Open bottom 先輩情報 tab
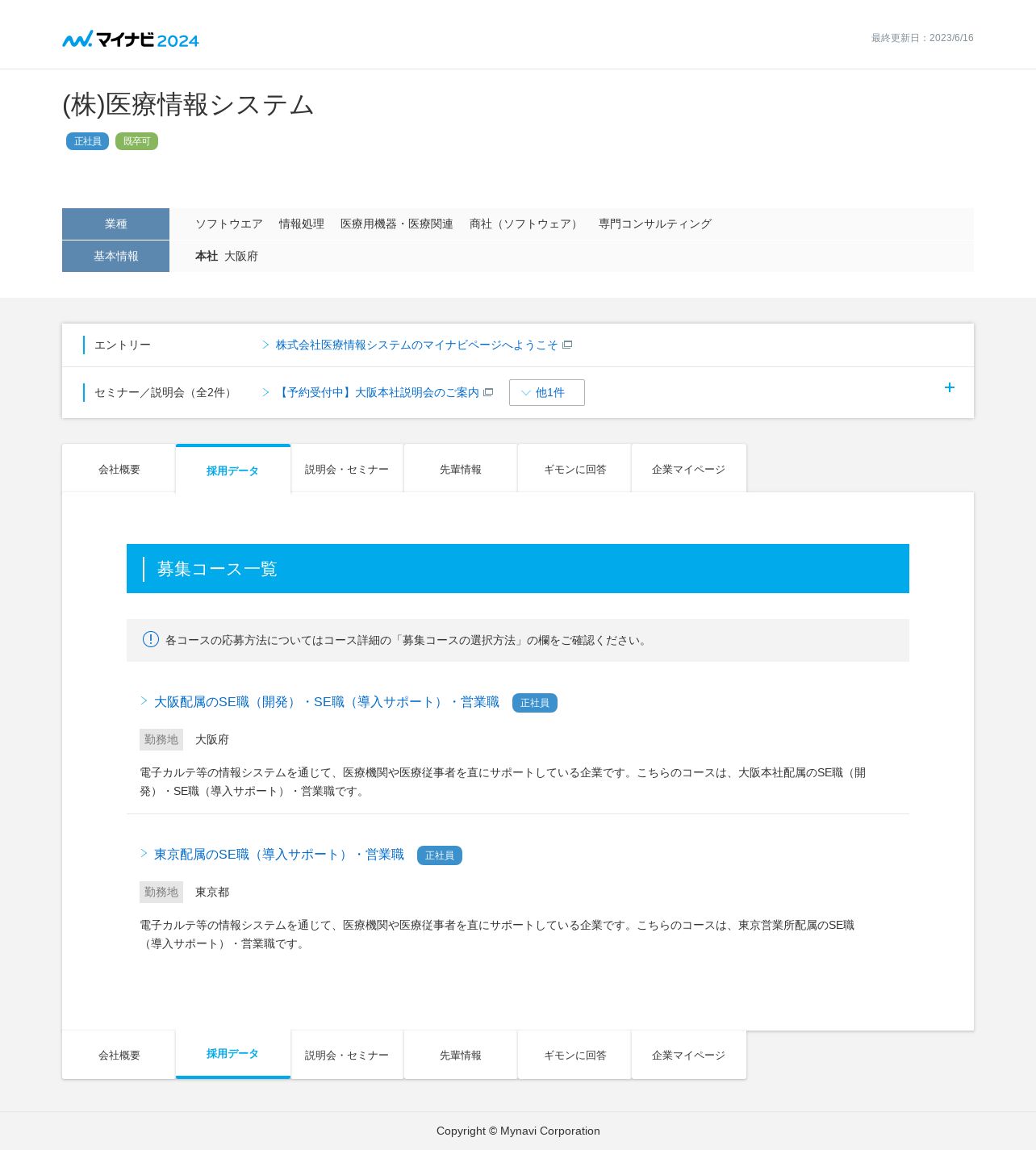 461,1055
